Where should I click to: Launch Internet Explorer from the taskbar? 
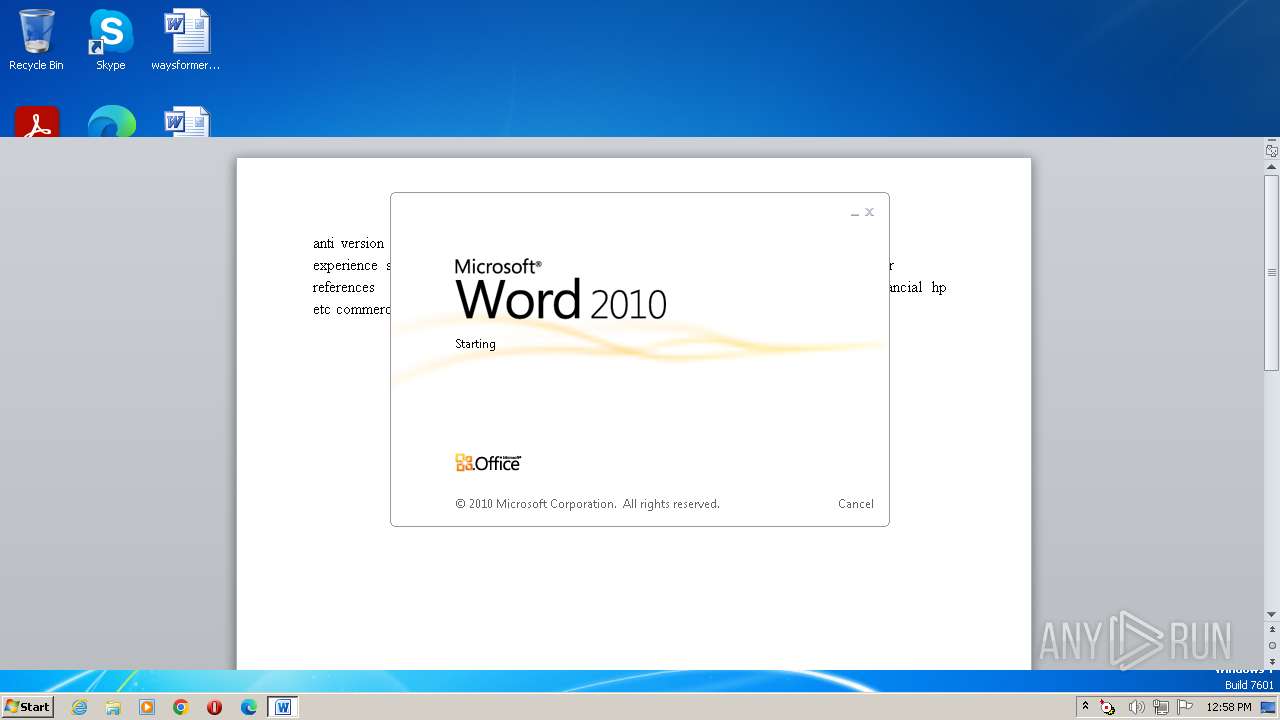click(80, 707)
